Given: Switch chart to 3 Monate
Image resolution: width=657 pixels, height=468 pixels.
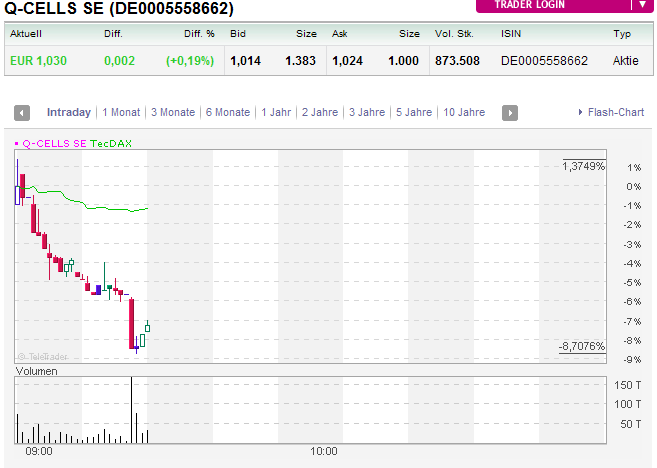Looking at the screenshot, I should 173,112.
